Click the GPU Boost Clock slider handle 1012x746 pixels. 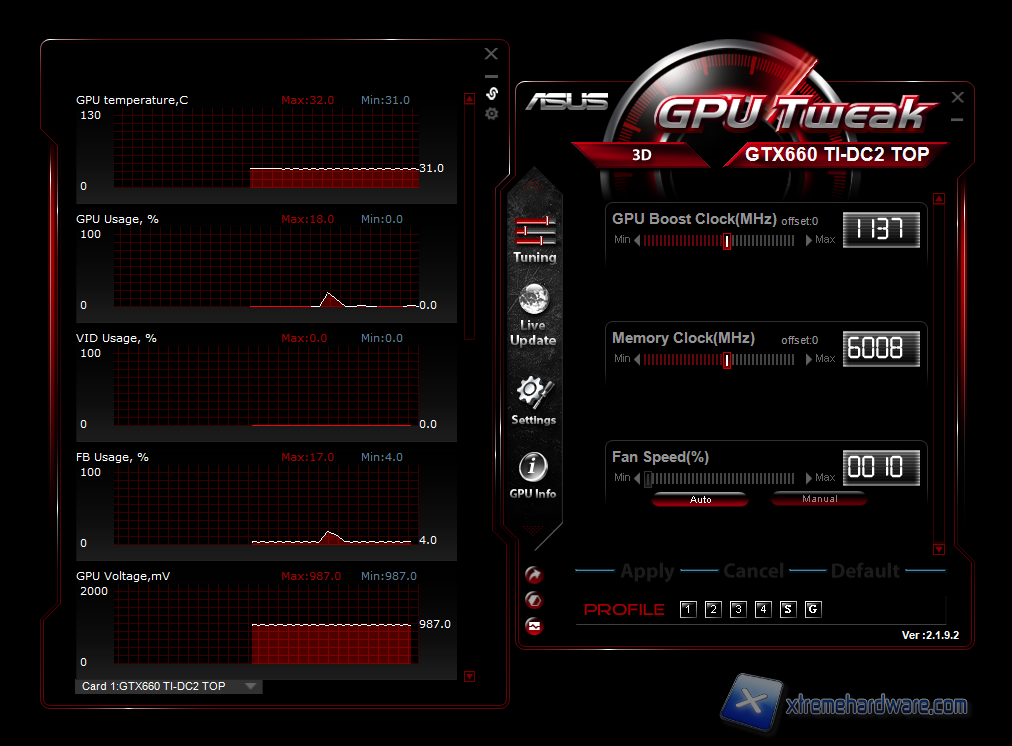(x=727, y=241)
